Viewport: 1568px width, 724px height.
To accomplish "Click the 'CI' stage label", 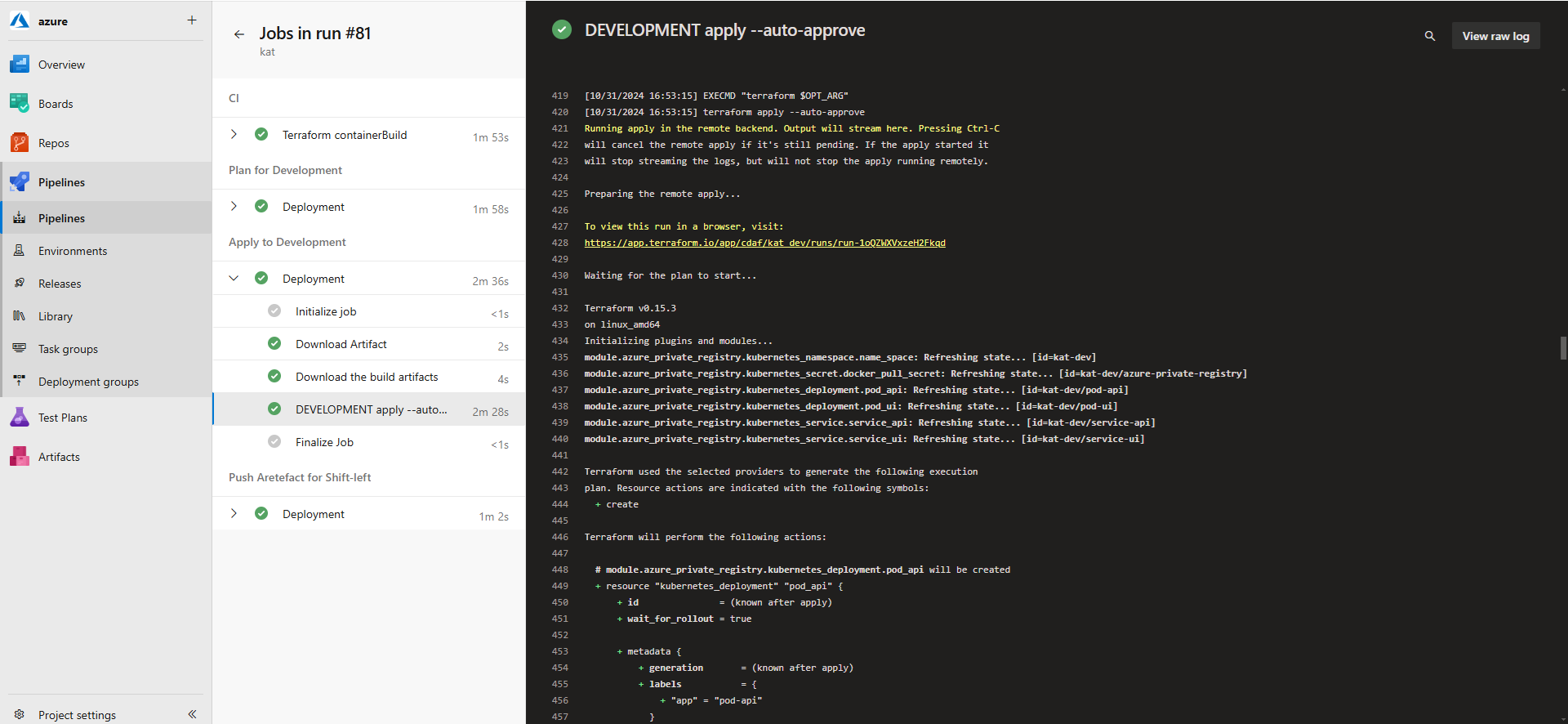I will tap(234, 98).
